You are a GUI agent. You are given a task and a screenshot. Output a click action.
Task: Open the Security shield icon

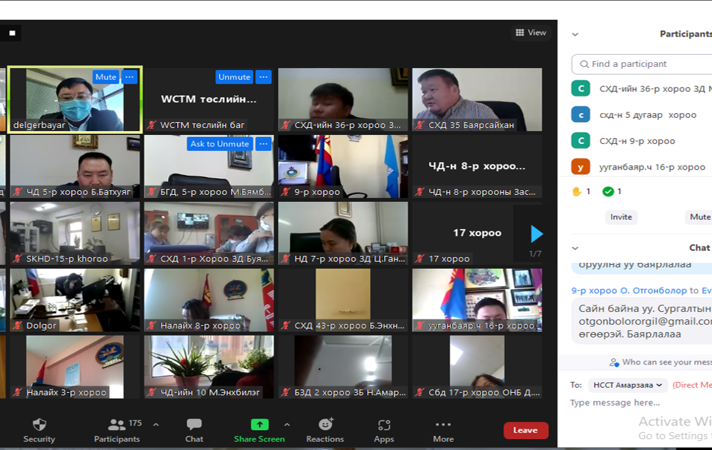[x=39, y=425]
